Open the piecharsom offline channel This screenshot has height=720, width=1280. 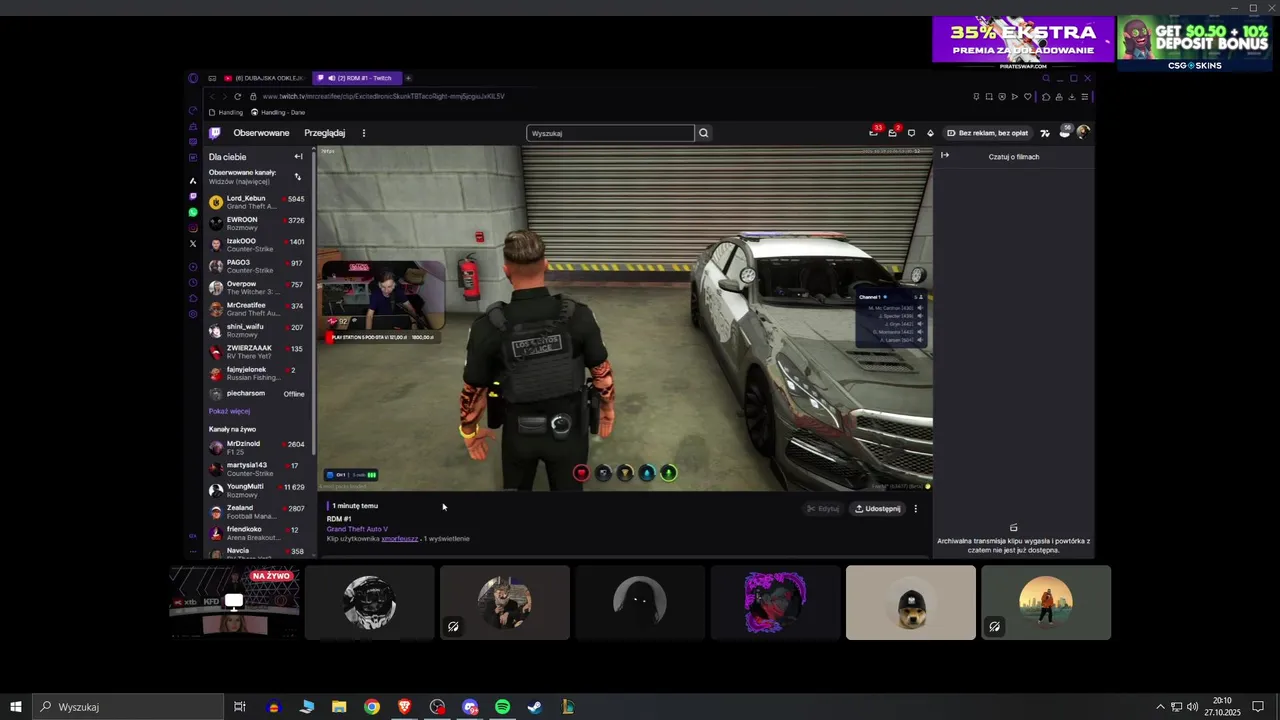pyautogui.click(x=258, y=394)
